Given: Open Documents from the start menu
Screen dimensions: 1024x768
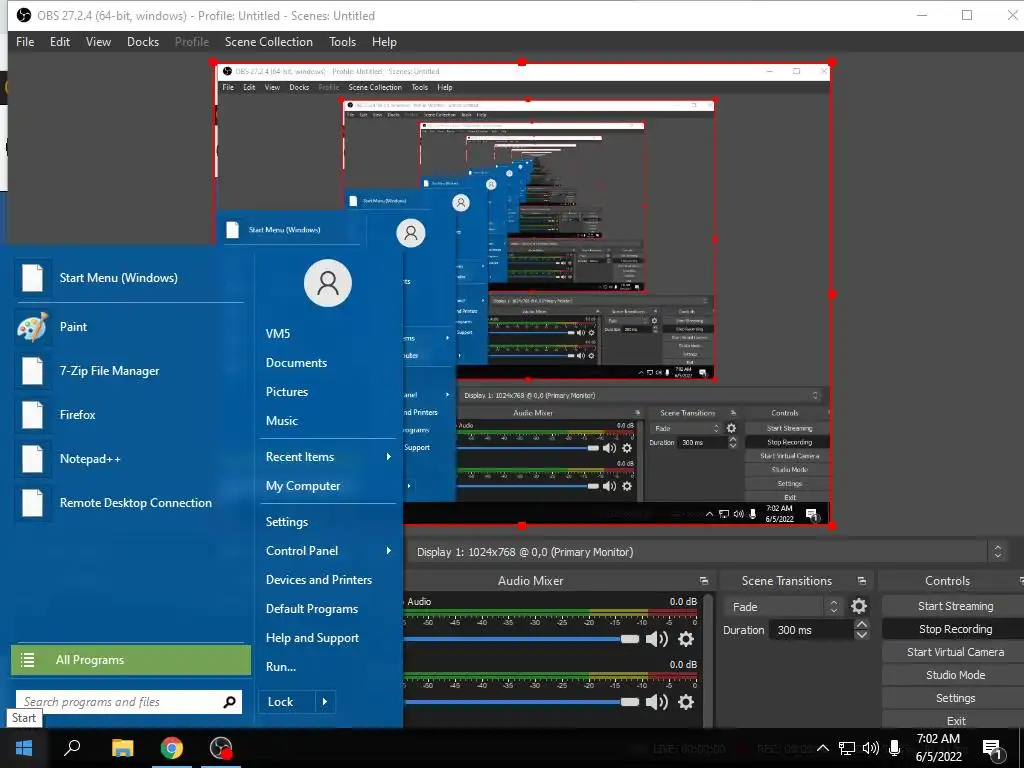Looking at the screenshot, I should coord(296,363).
